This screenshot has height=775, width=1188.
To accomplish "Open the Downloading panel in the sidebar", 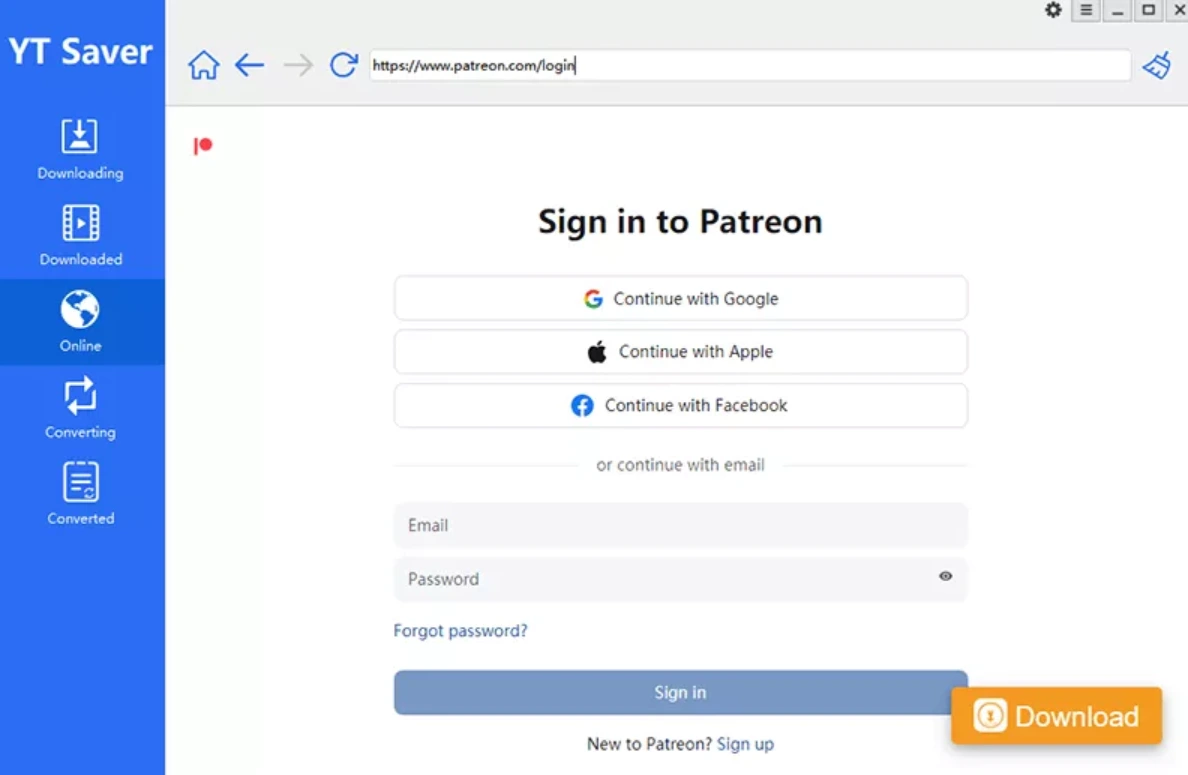I will pyautogui.click(x=80, y=148).
